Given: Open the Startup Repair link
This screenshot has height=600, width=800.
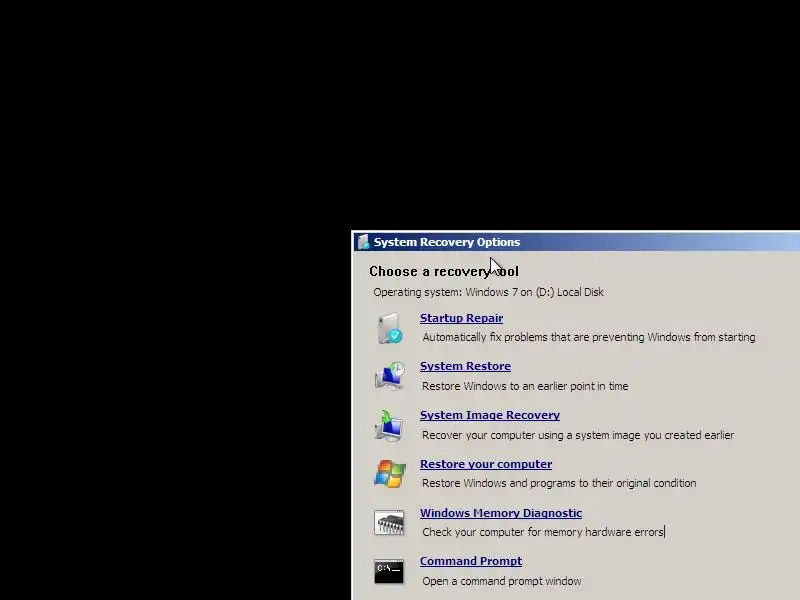Looking at the screenshot, I should pos(461,318).
